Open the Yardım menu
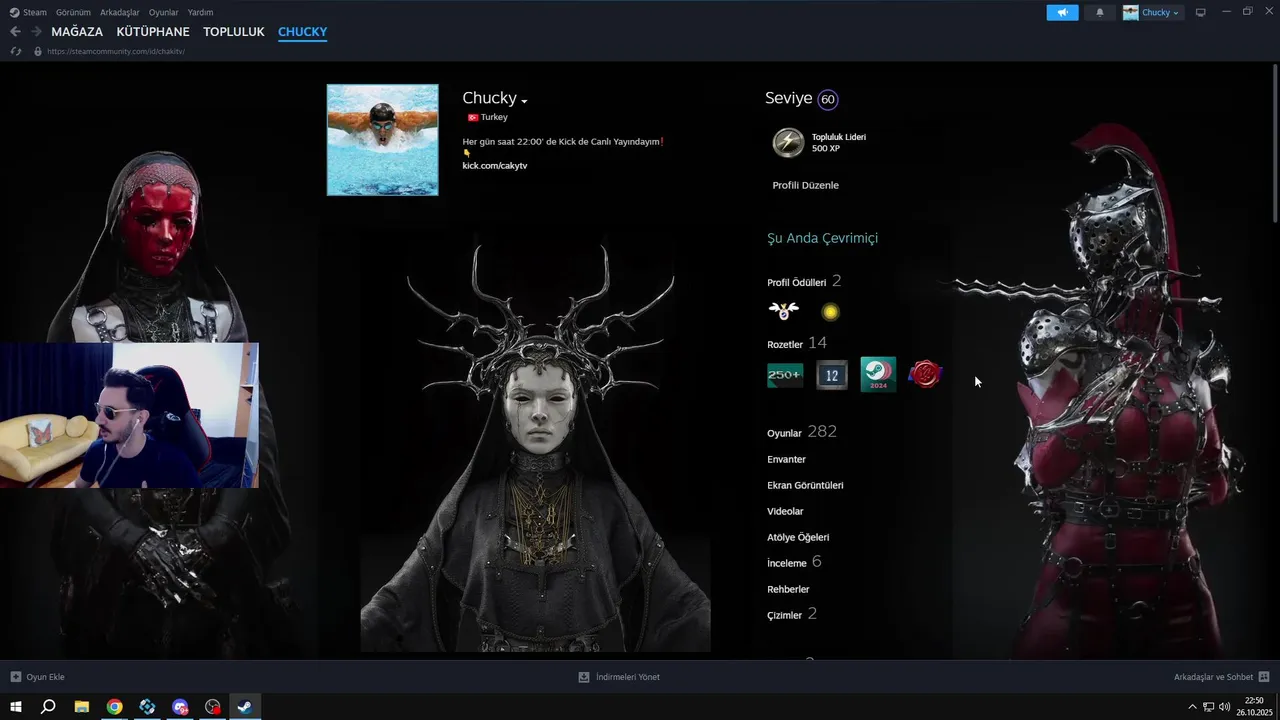Viewport: 1280px width, 720px height. [200, 12]
